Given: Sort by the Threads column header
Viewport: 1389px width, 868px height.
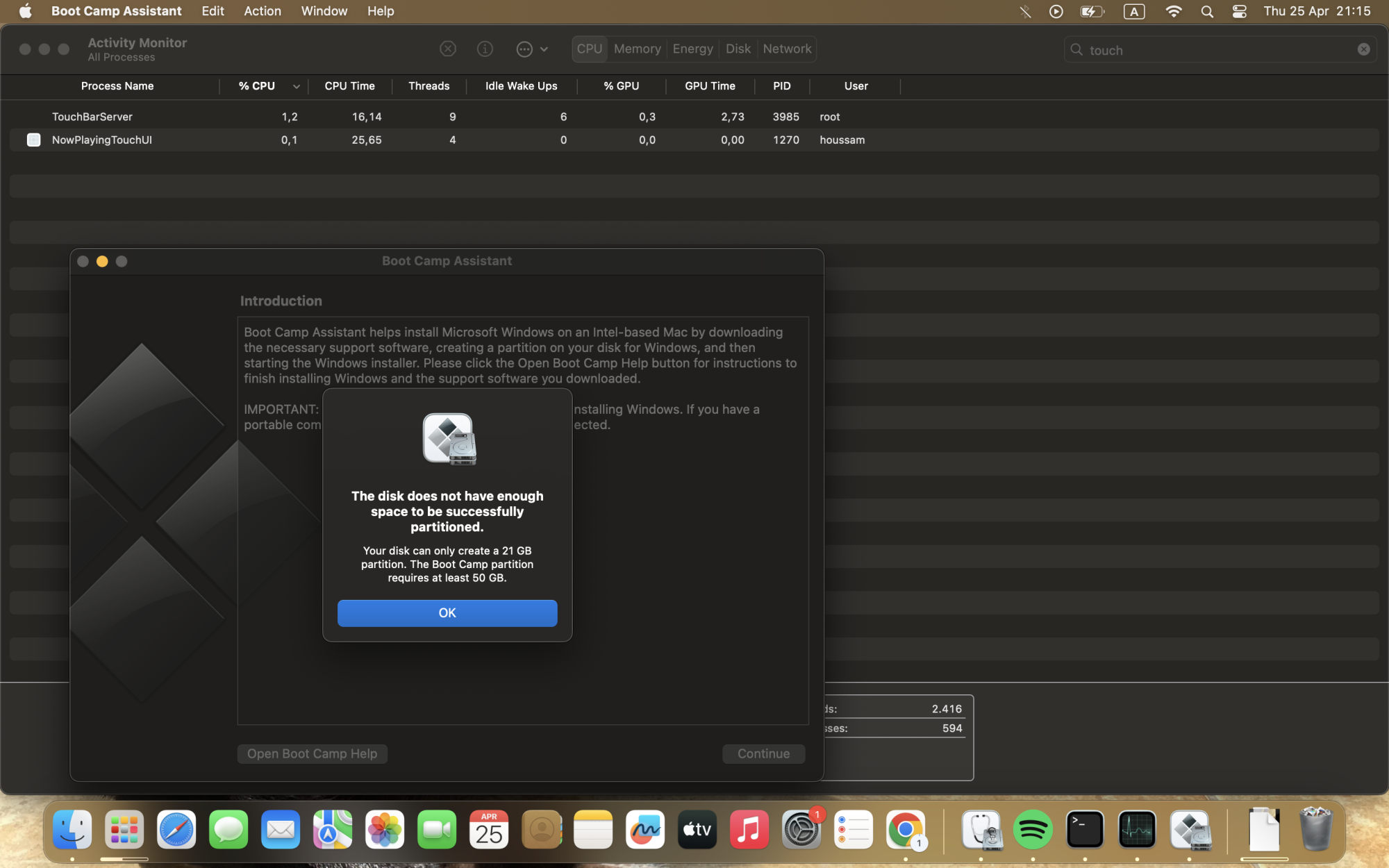Looking at the screenshot, I should pos(429,86).
